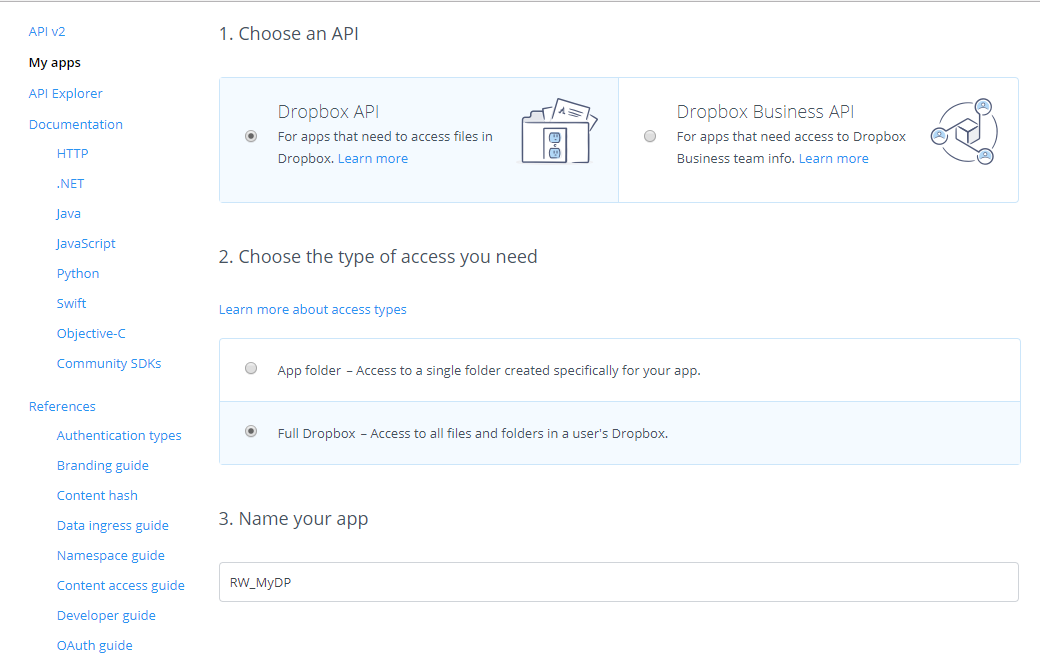Image resolution: width=1040 pixels, height=656 pixels.
Task: Open Content access guide reference
Action: (x=121, y=586)
